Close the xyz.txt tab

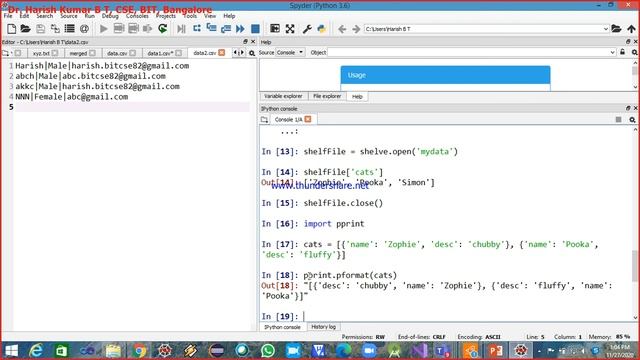pyautogui.click(x=55, y=53)
